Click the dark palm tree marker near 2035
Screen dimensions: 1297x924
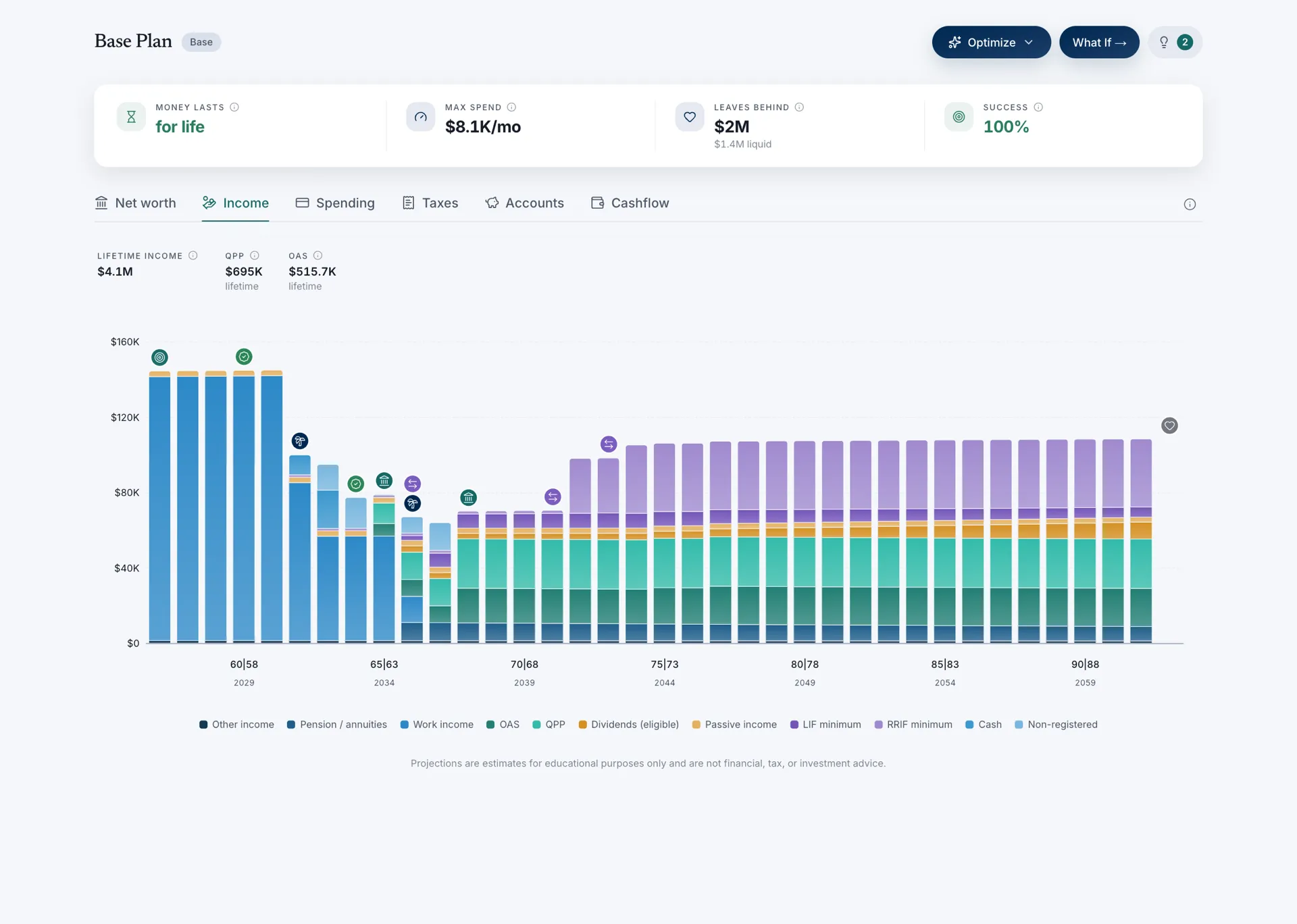(413, 503)
